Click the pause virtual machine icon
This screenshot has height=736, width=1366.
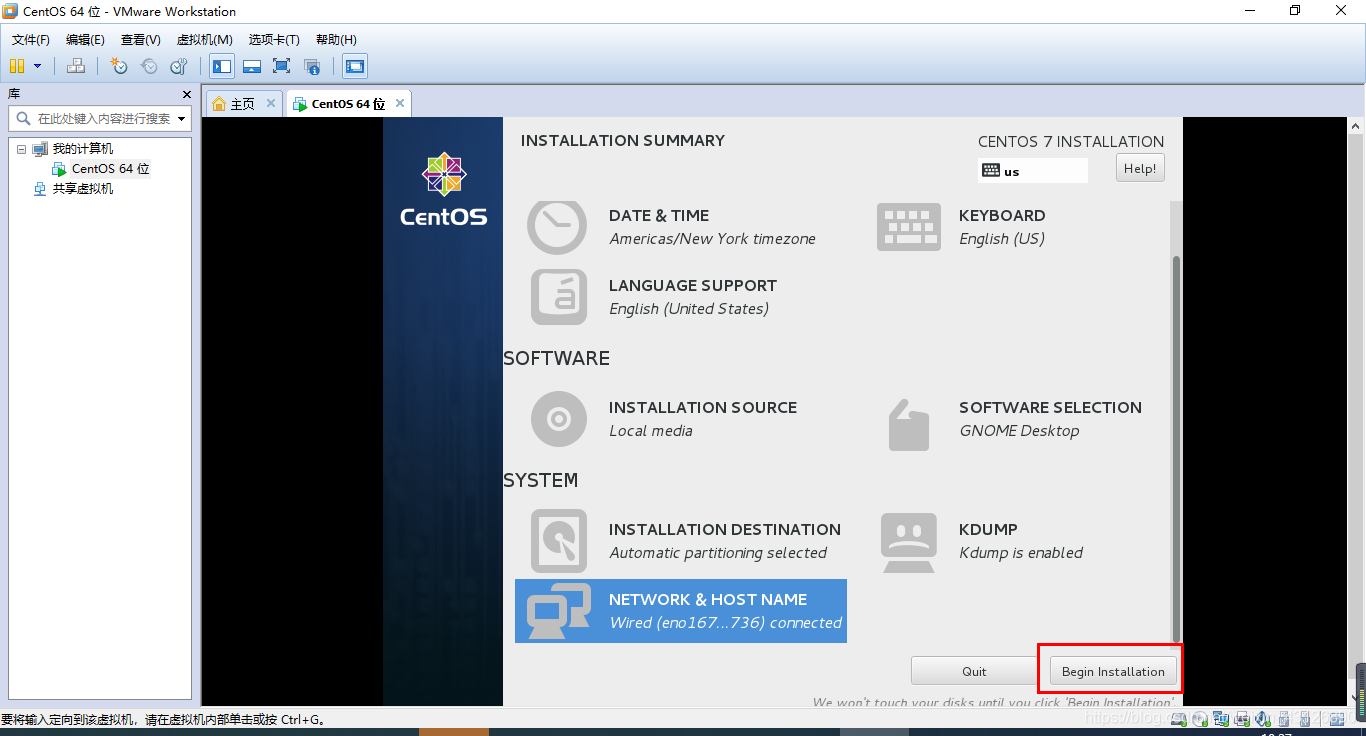(x=16, y=66)
